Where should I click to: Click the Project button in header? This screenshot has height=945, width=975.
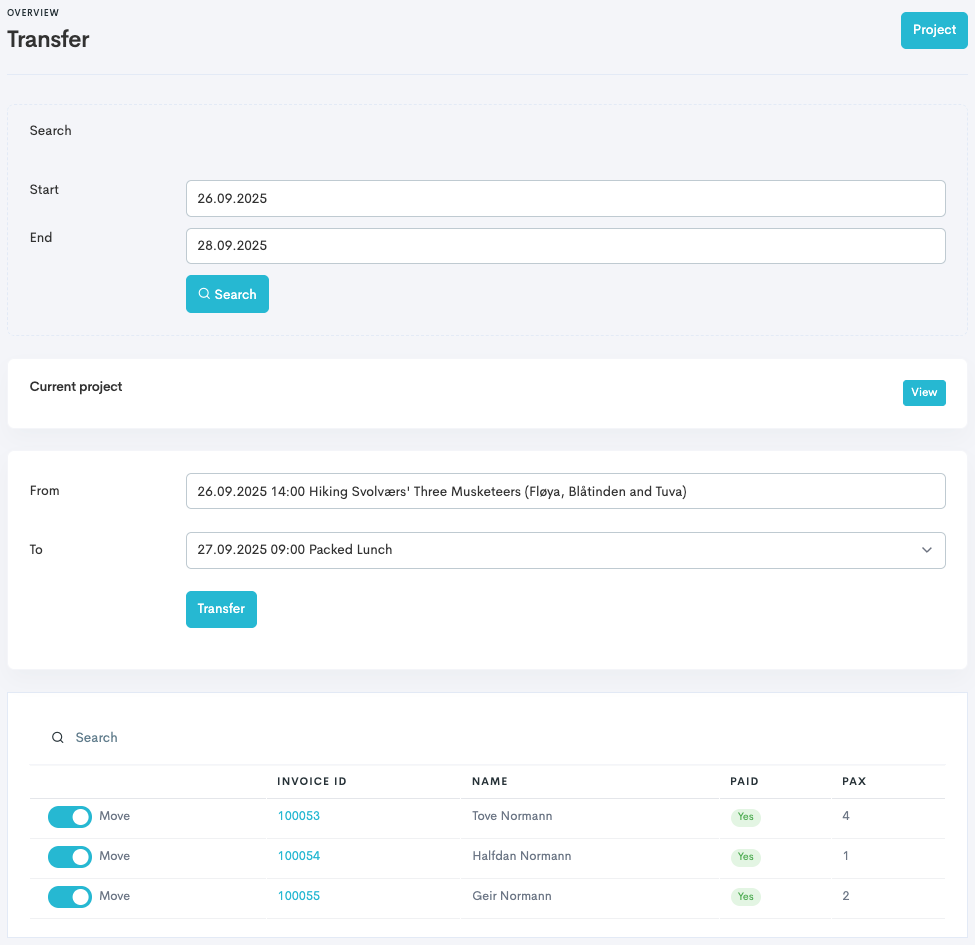point(934,30)
